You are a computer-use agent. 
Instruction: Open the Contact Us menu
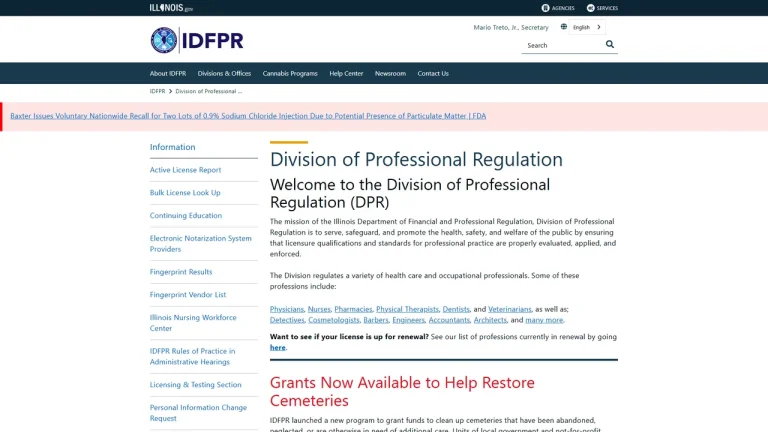click(433, 73)
